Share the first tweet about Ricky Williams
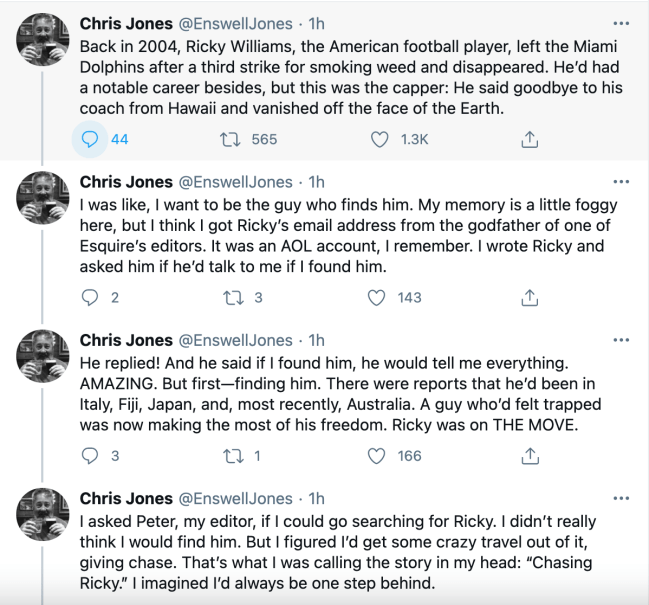This screenshot has height=605, width=649. coord(531,139)
